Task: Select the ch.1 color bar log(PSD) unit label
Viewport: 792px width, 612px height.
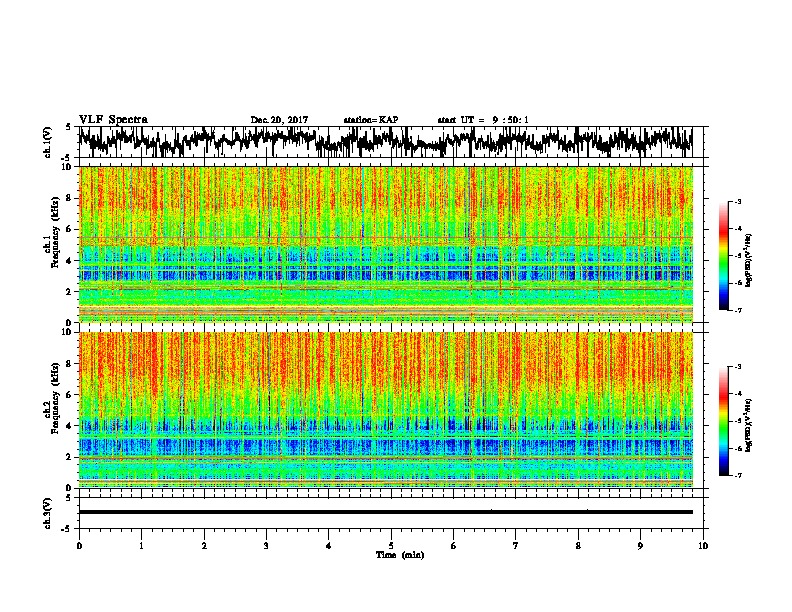Action: tap(749, 260)
